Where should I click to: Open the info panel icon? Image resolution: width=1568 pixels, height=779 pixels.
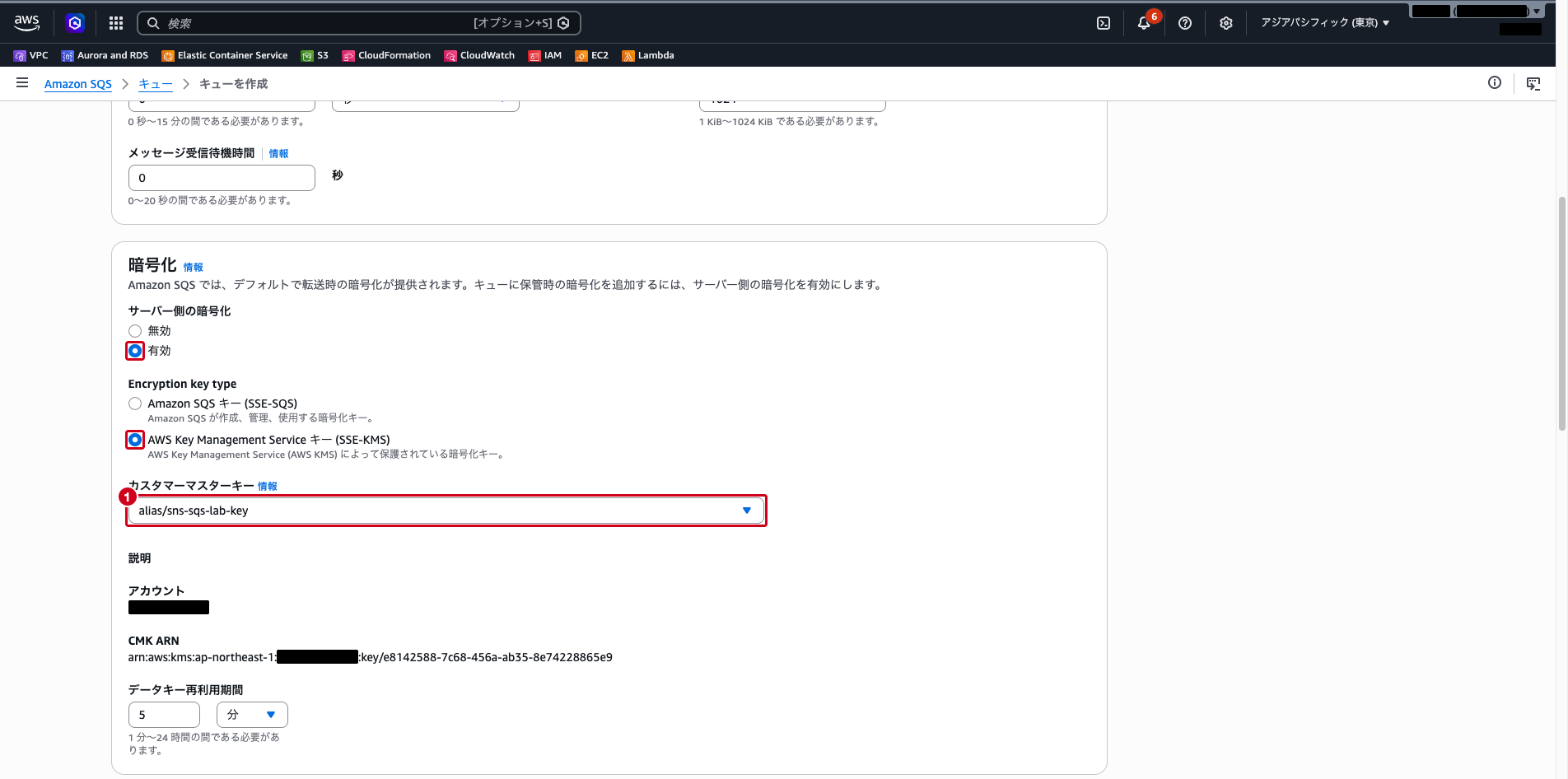1495,83
